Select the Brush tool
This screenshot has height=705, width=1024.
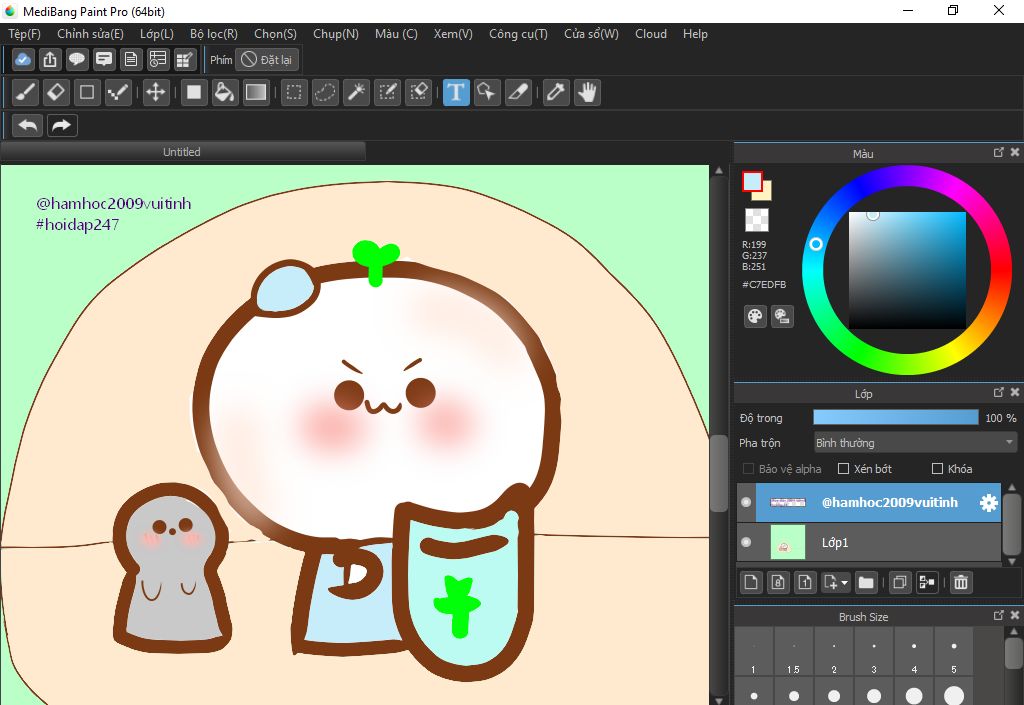[25, 93]
